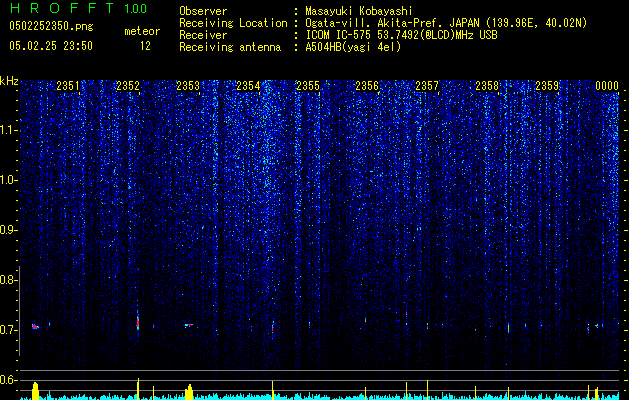Click the meteor echo at 2353
The image size is (629, 400).
point(189,325)
